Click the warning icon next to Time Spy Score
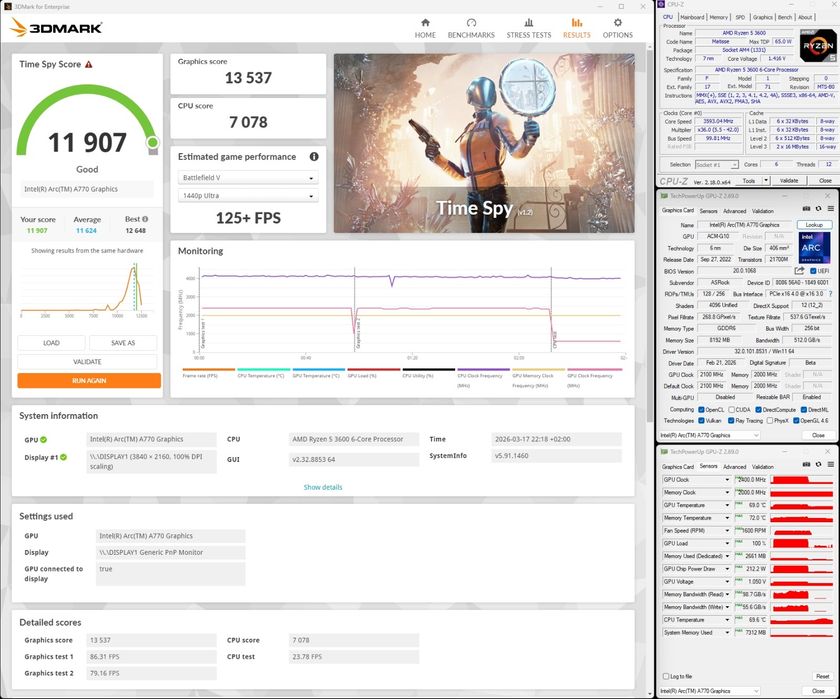The image size is (840, 699). 89,64
